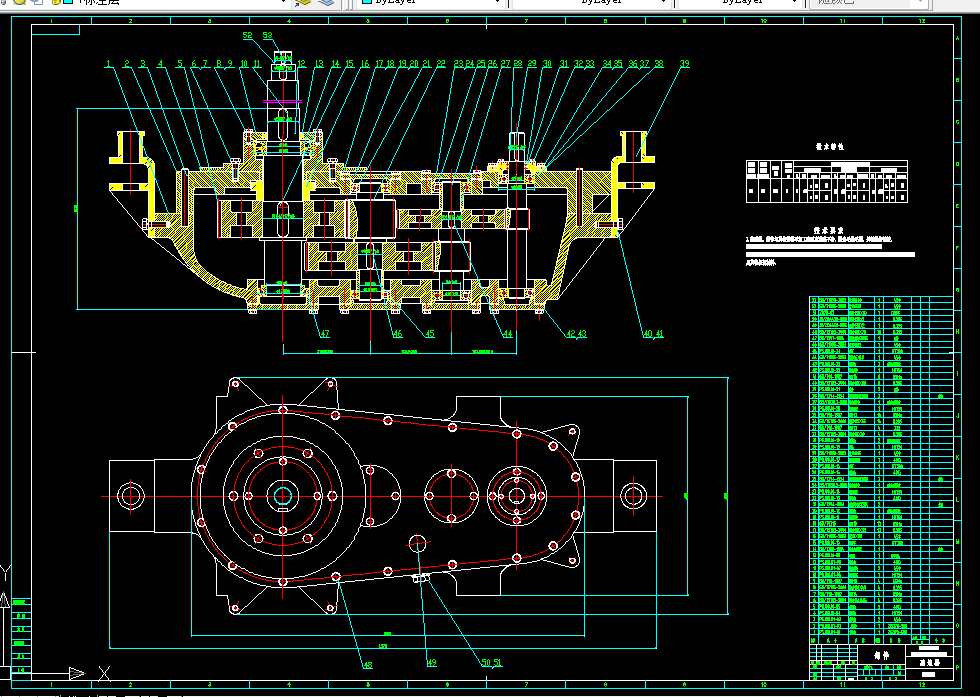This screenshot has width=980, height=697.
Task: Select part callout number 5
Action: pos(180,64)
